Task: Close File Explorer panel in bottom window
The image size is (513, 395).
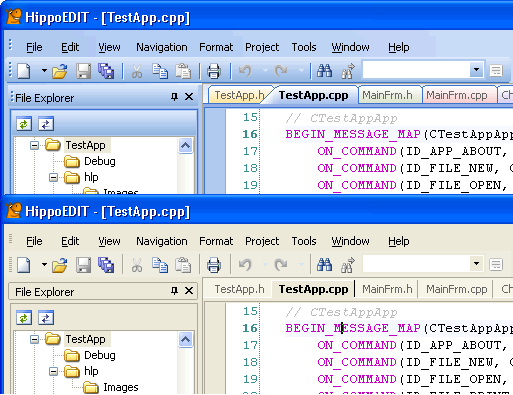Action: click(x=189, y=291)
